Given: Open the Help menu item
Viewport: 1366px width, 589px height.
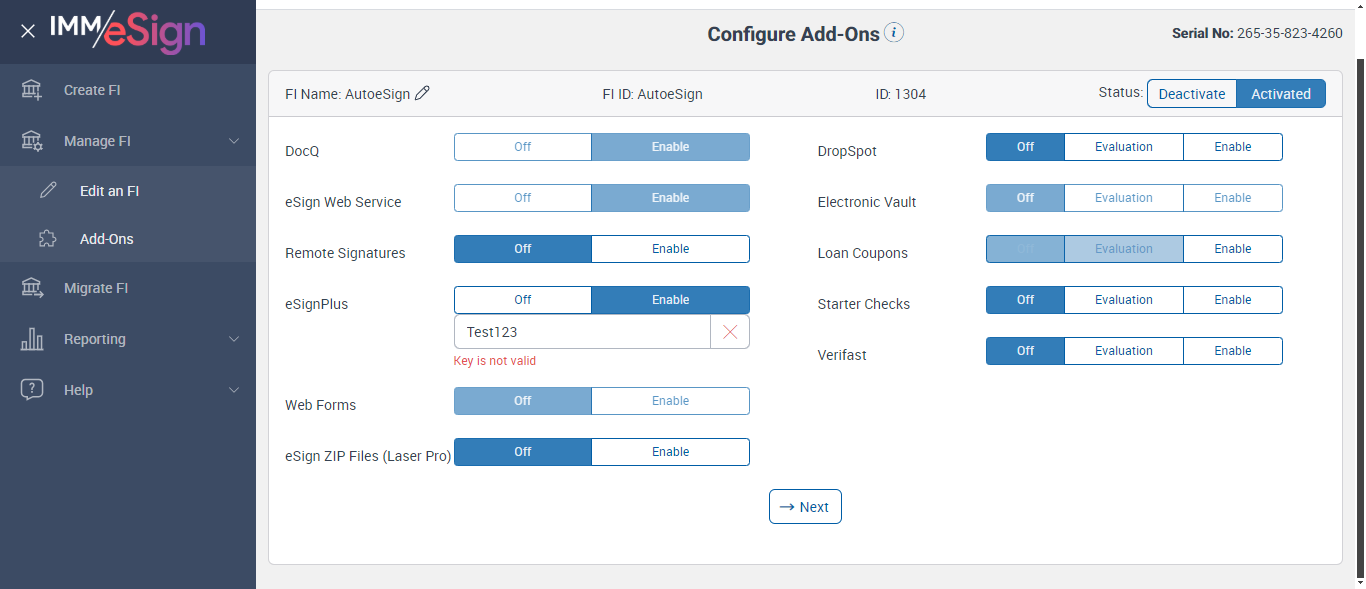Looking at the screenshot, I should coord(78,390).
